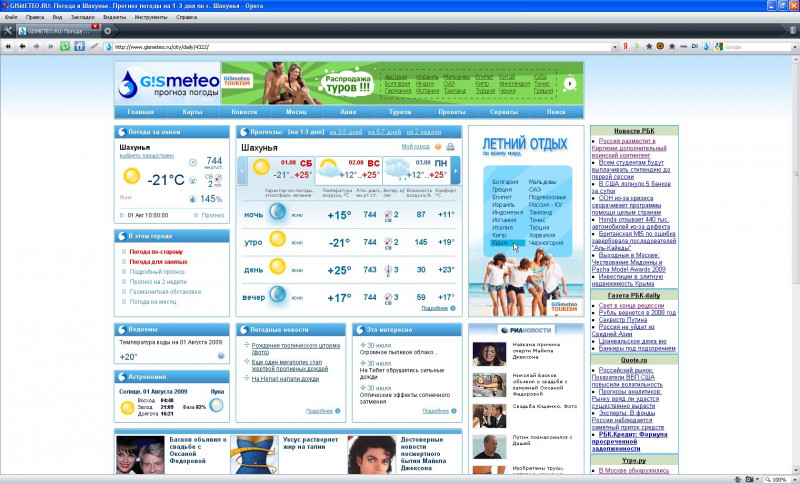Open the Виджеты menu

(x=114, y=17)
